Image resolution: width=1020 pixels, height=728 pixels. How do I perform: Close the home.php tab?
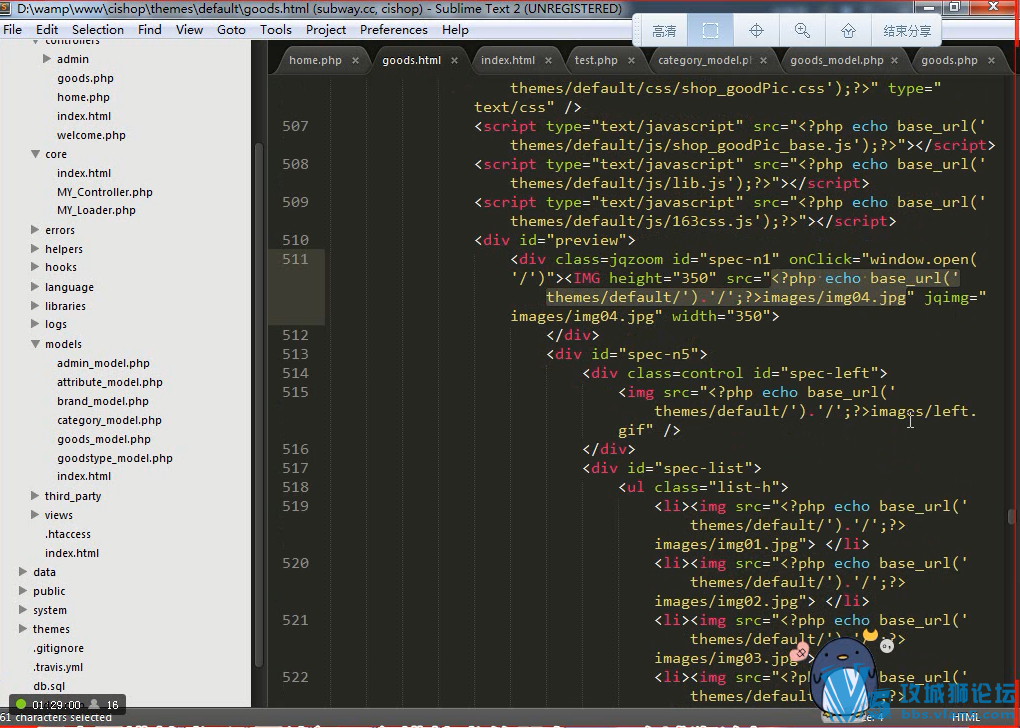(x=355, y=61)
